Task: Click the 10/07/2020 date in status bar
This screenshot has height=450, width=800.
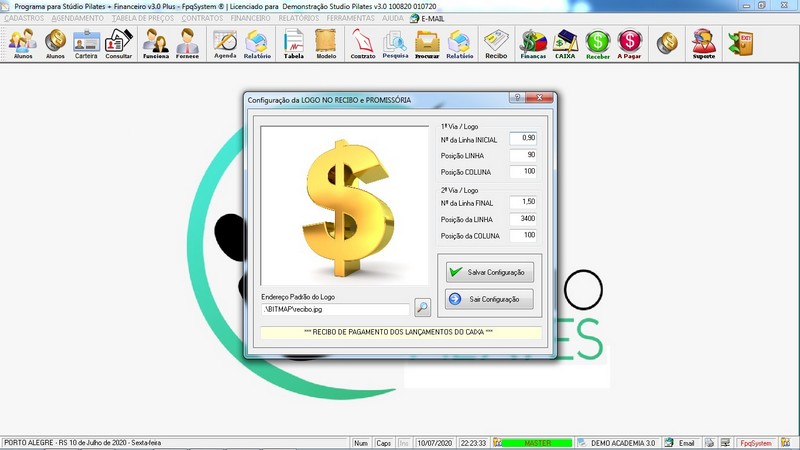Action: pos(435,443)
